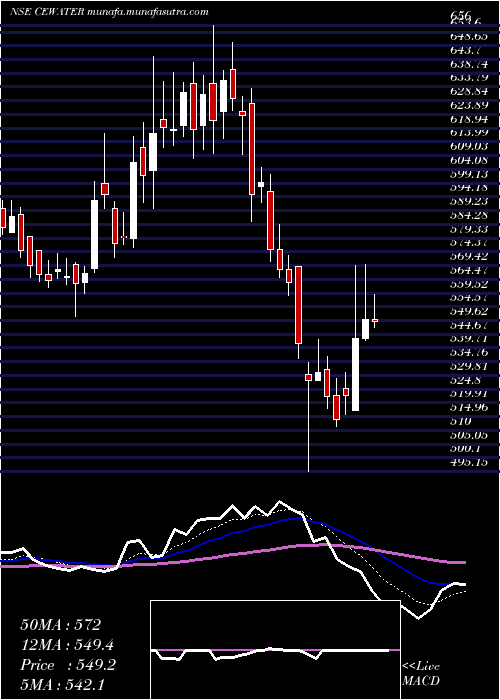This screenshot has width=500, height=700.
Task: Select the 628.84 price axis label
Action: pyautogui.click(x=467, y=92)
